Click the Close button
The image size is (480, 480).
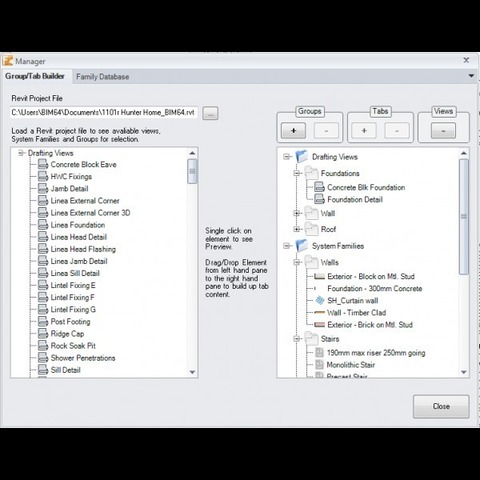coord(441,406)
